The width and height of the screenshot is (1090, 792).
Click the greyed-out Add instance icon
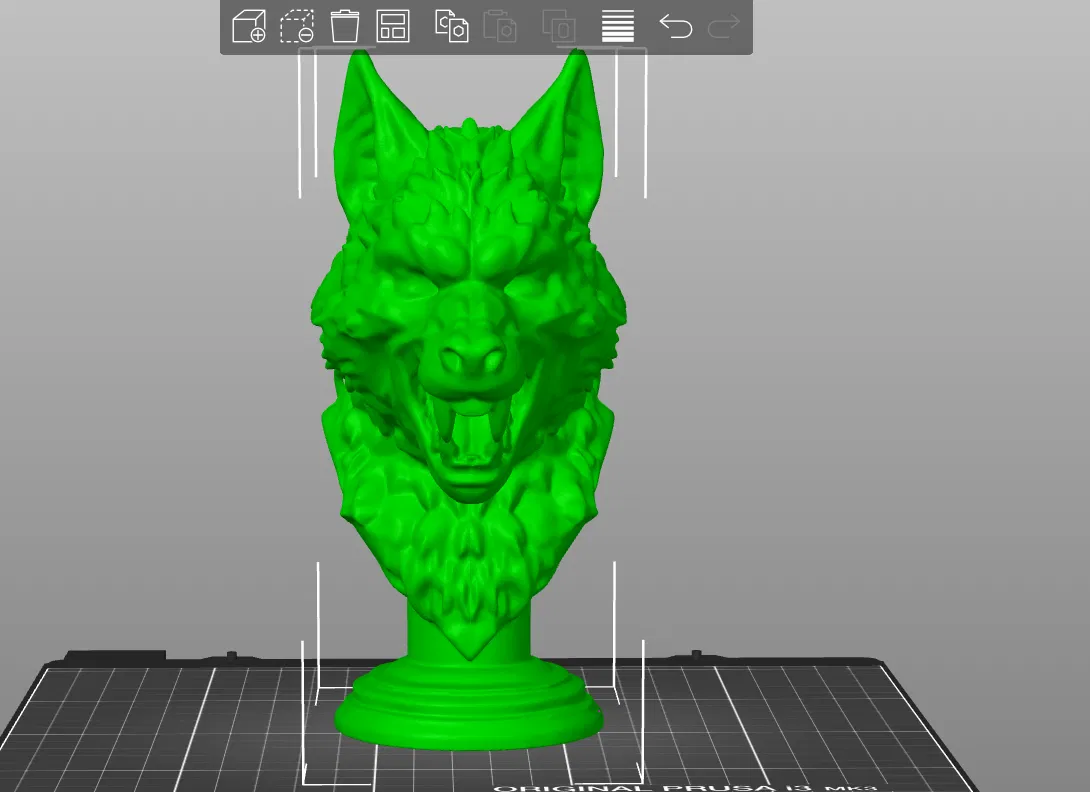point(559,26)
